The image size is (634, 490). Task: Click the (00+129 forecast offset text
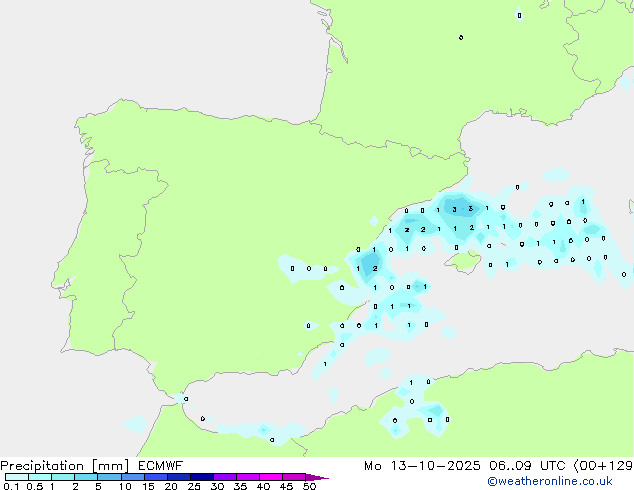point(602,466)
